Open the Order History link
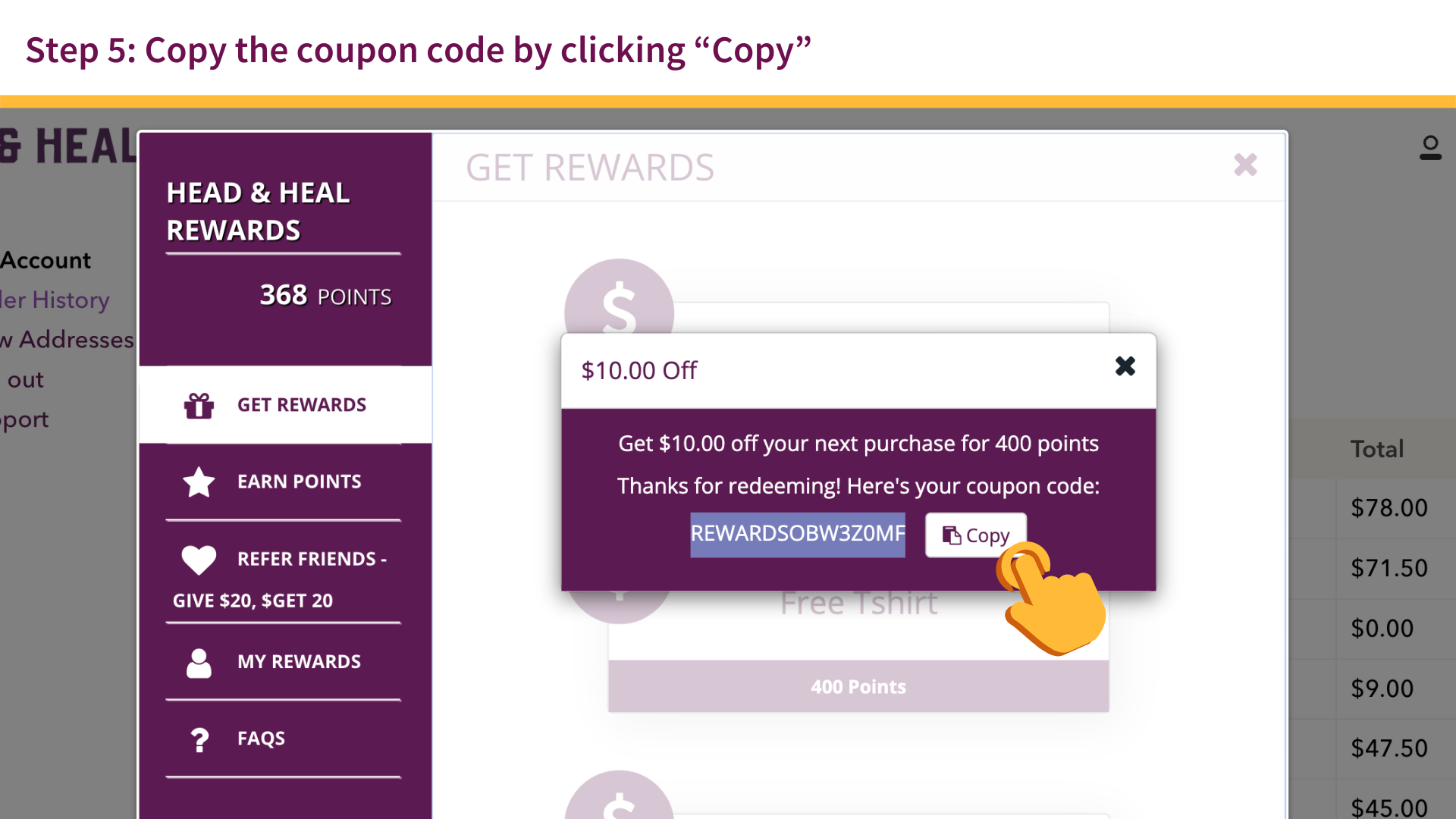This screenshot has height=819, width=1456. [x=55, y=300]
